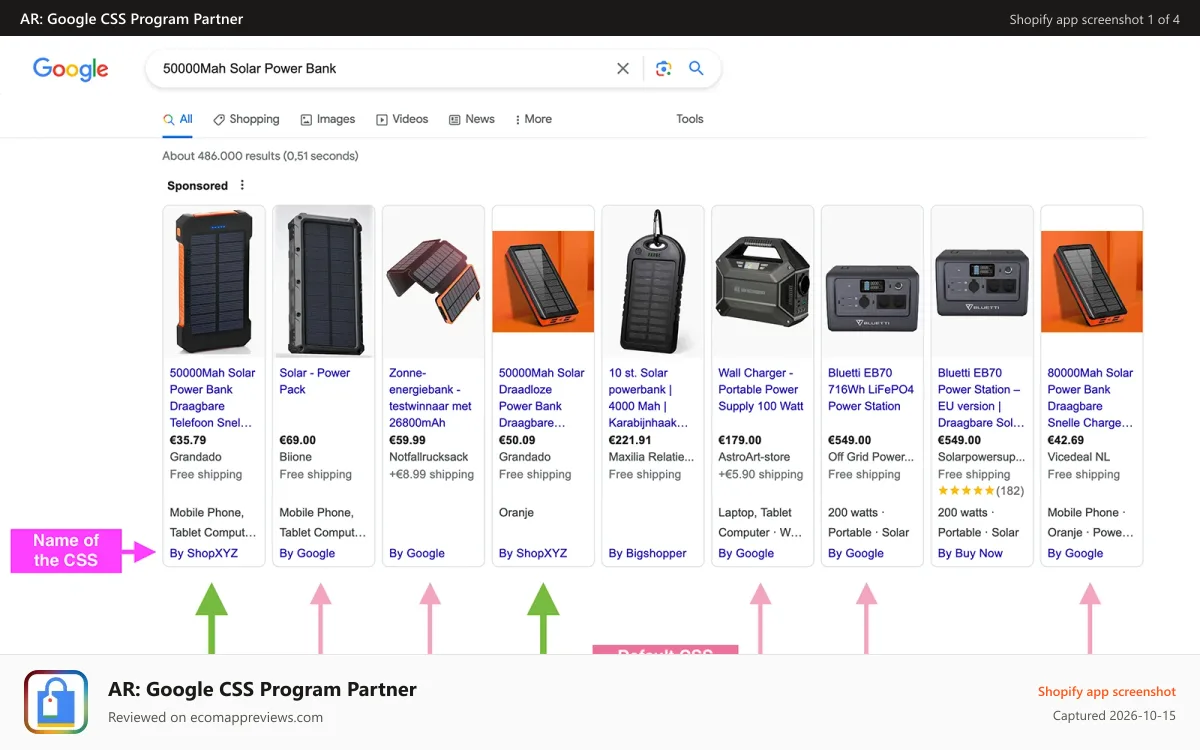Click 'By ShopXYZ' under the €50.09 listing
1200x750 pixels.
point(533,553)
